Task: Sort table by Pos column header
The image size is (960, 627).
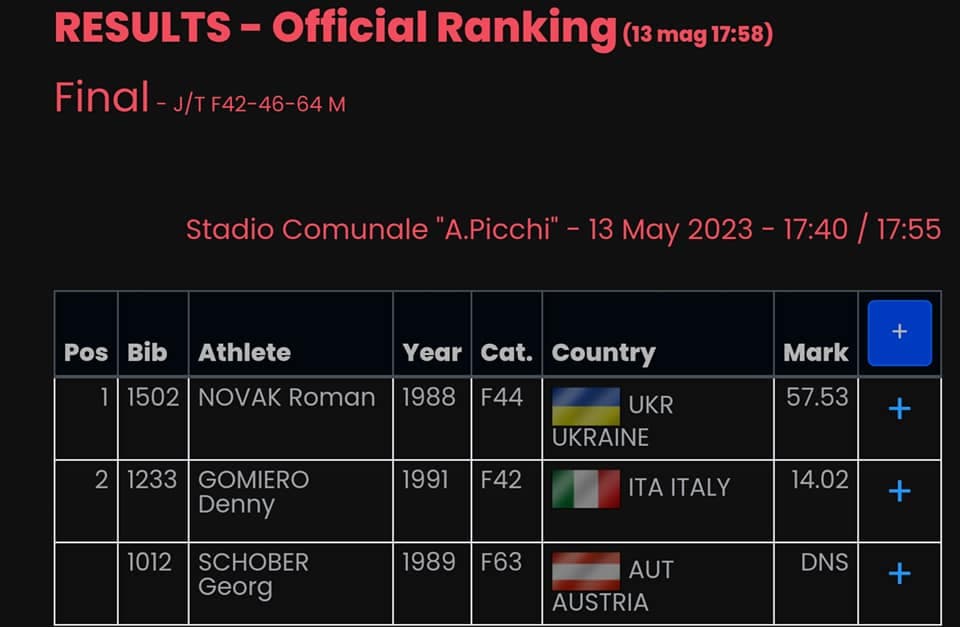Action: click(86, 353)
